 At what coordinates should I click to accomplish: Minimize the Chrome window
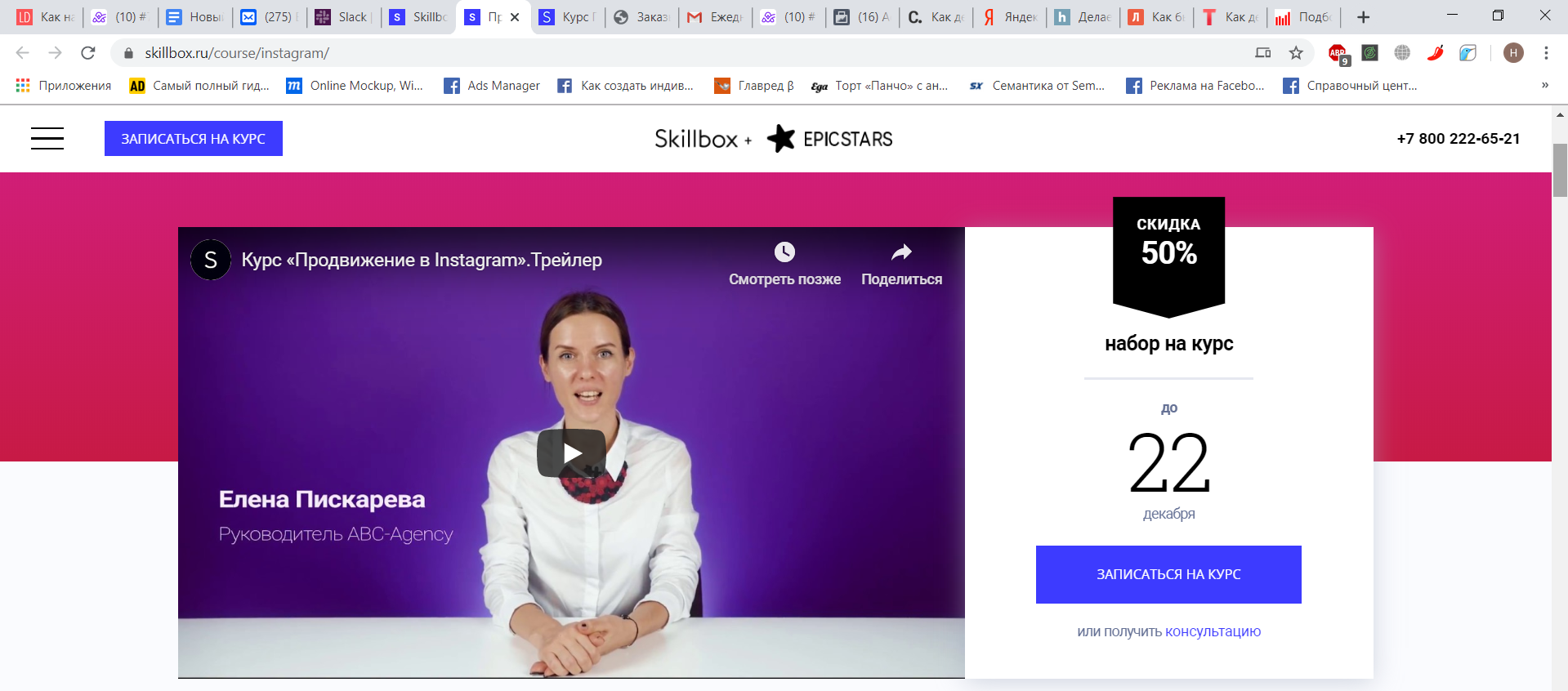[x=1452, y=16]
